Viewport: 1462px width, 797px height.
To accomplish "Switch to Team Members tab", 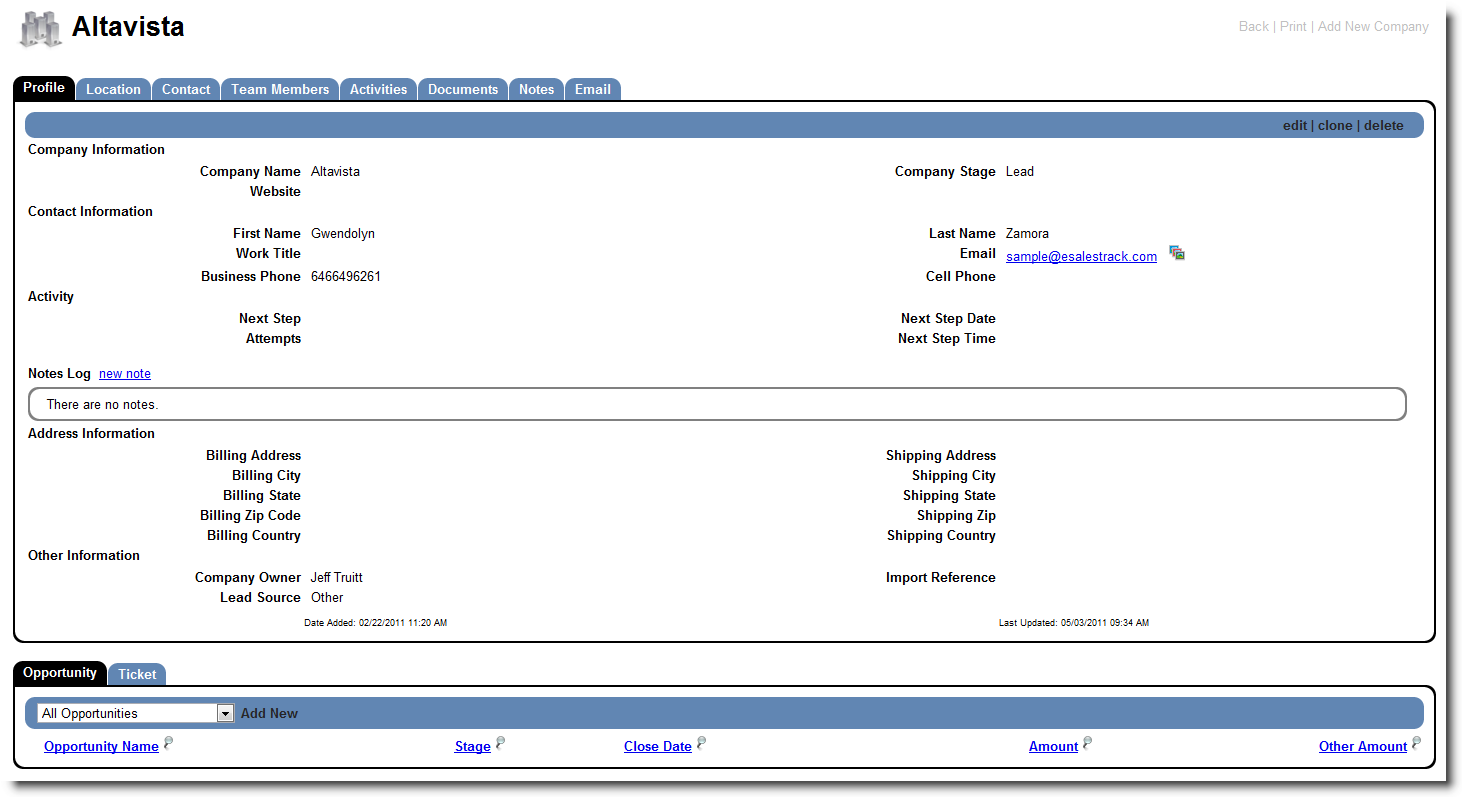I will [x=280, y=89].
